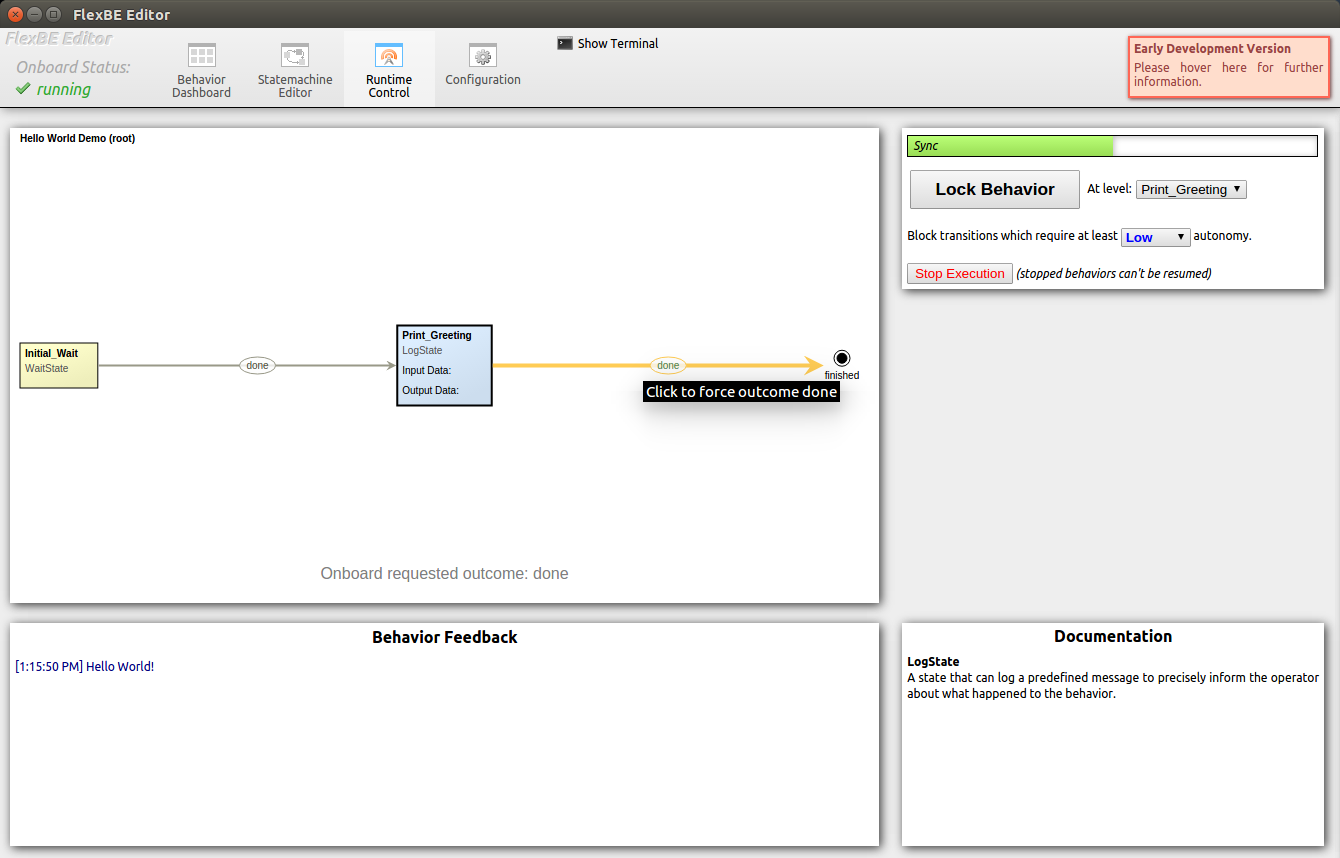Viewport: 1340px width, 858px height.
Task: Click the LogState documentation heading
Action: [x=933, y=661]
